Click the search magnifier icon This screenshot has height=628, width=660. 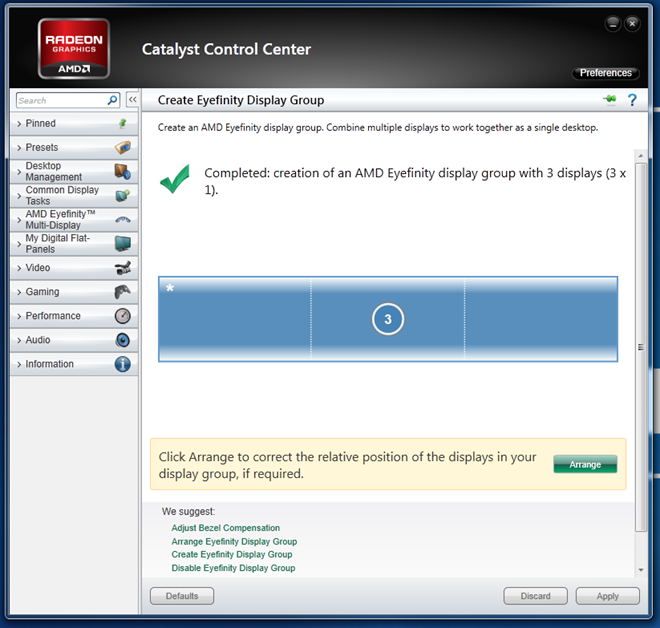[112, 100]
